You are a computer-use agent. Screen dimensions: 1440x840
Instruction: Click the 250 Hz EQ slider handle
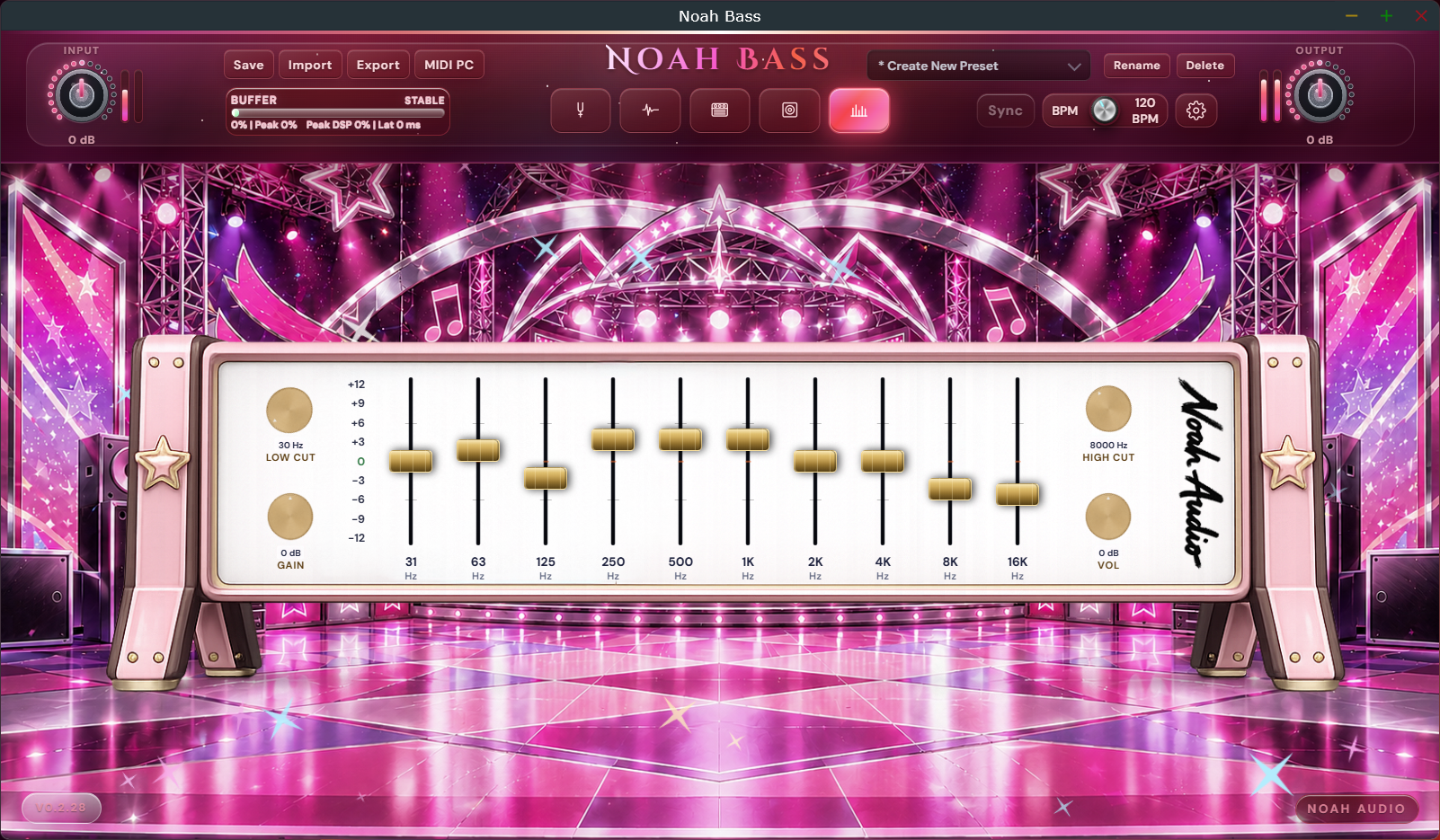[x=613, y=439]
